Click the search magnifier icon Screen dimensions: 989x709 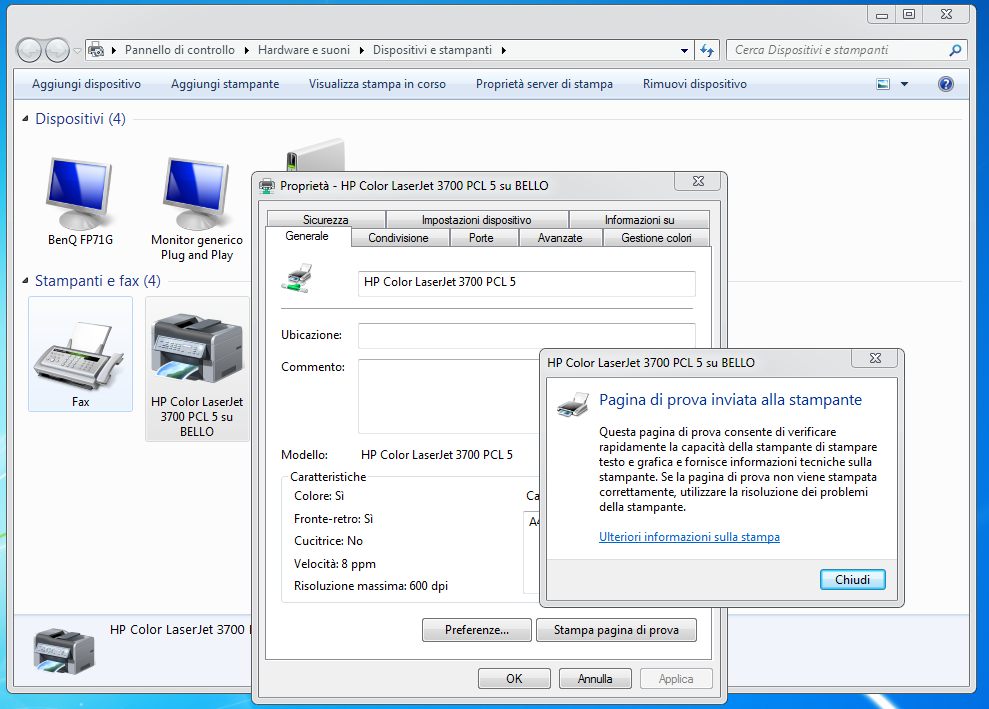point(955,50)
